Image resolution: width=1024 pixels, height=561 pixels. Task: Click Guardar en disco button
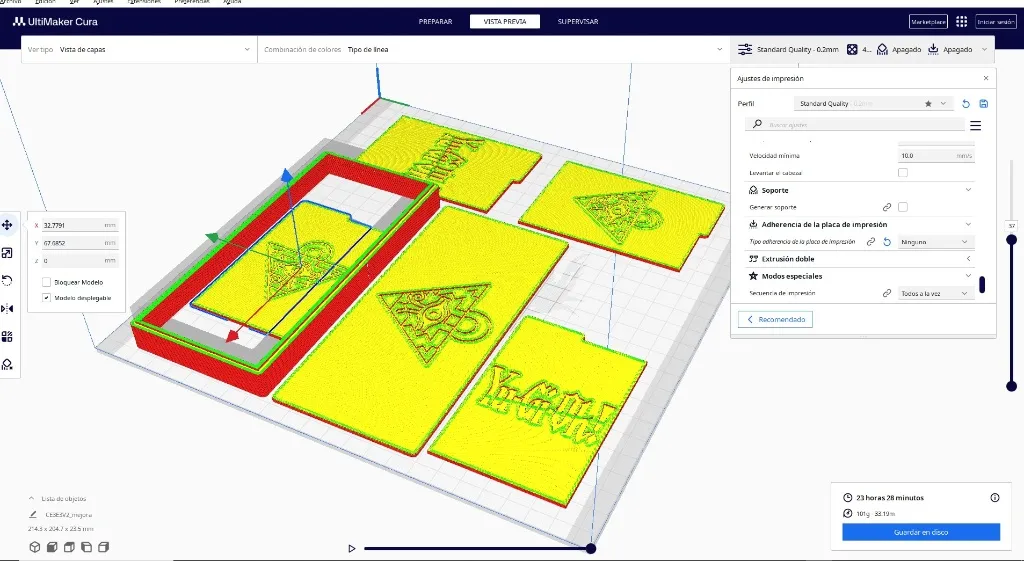921,532
